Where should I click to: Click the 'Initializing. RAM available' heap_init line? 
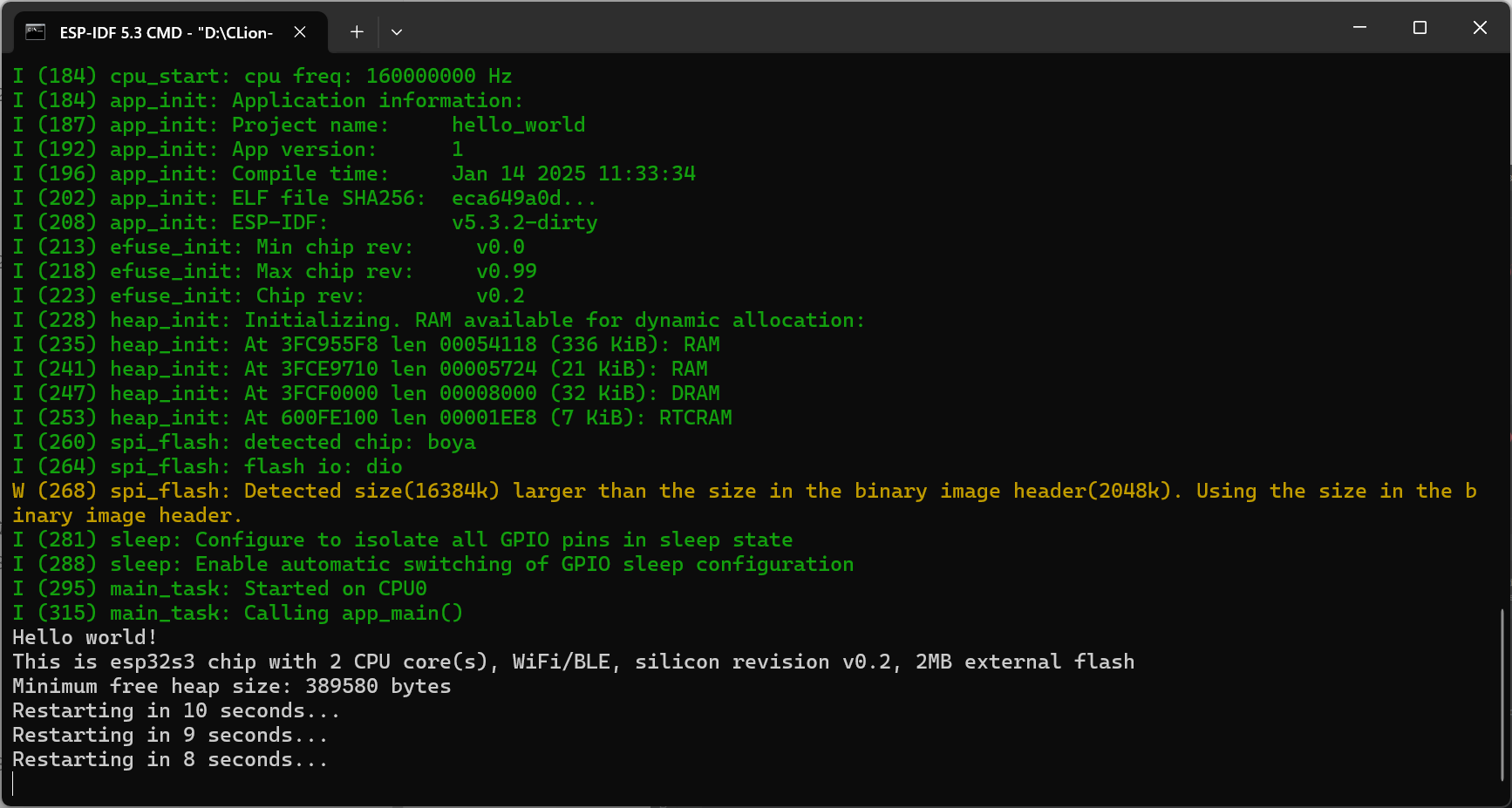(x=439, y=321)
